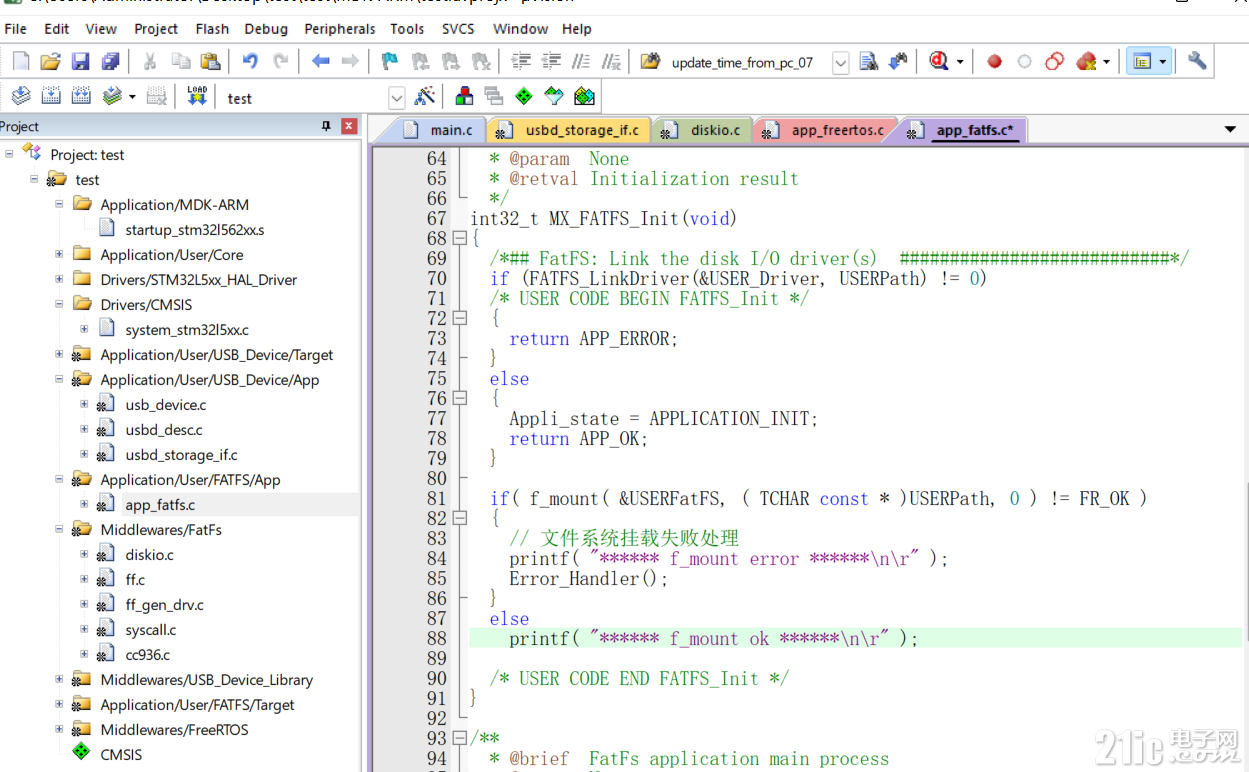1249x772 pixels.
Task: Click the Kill all breakpoints icon
Action: pyautogui.click(x=1086, y=62)
